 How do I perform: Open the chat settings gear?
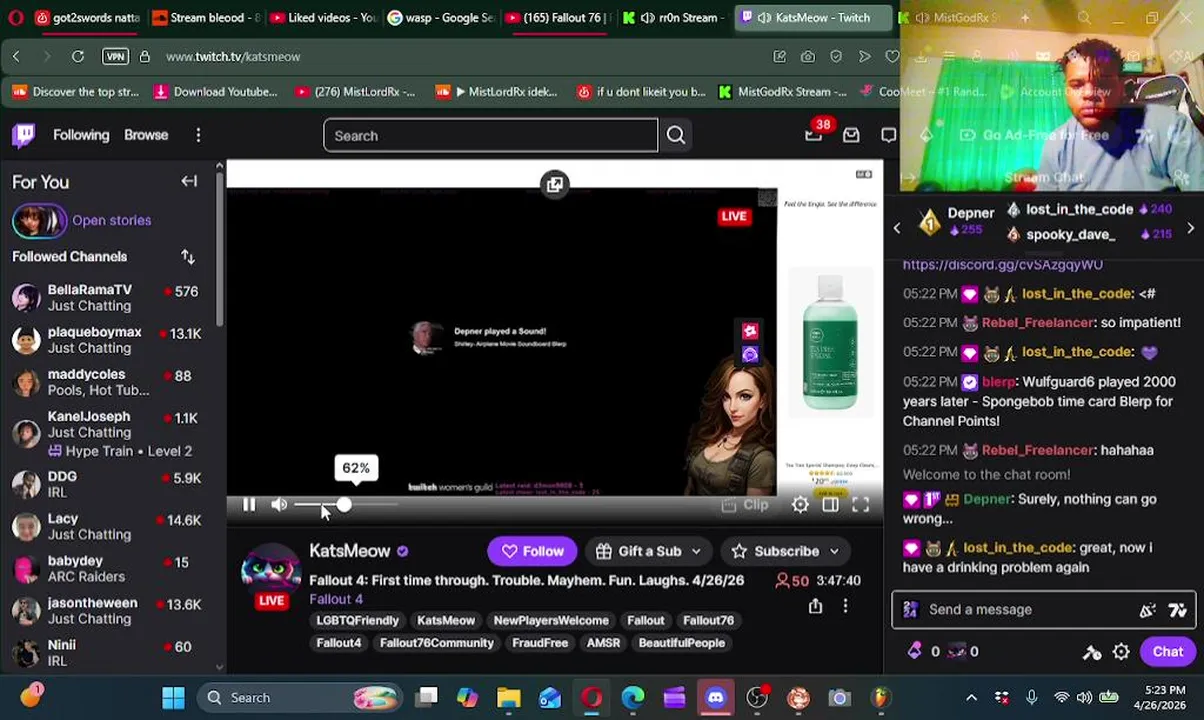coord(1121,652)
